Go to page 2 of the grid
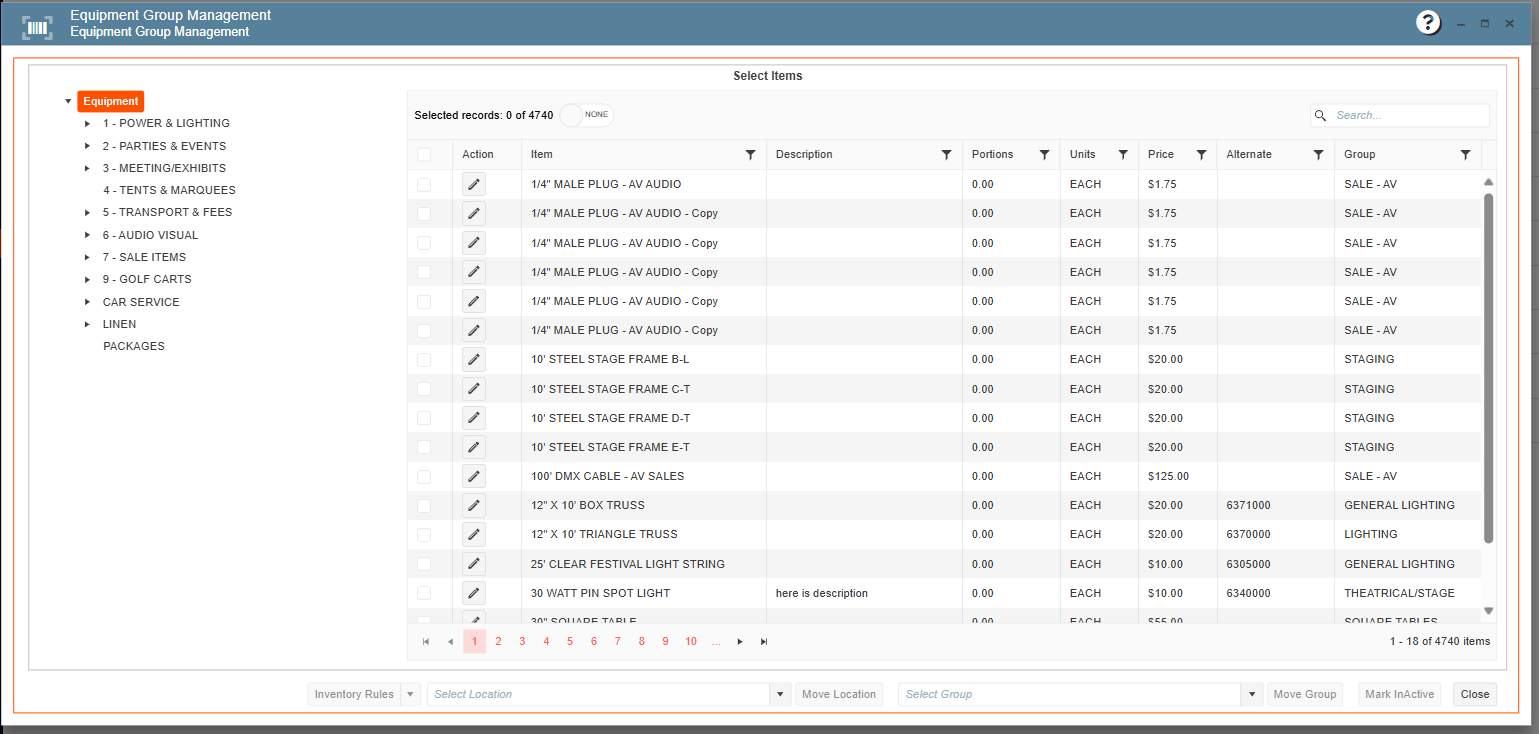 [498, 641]
